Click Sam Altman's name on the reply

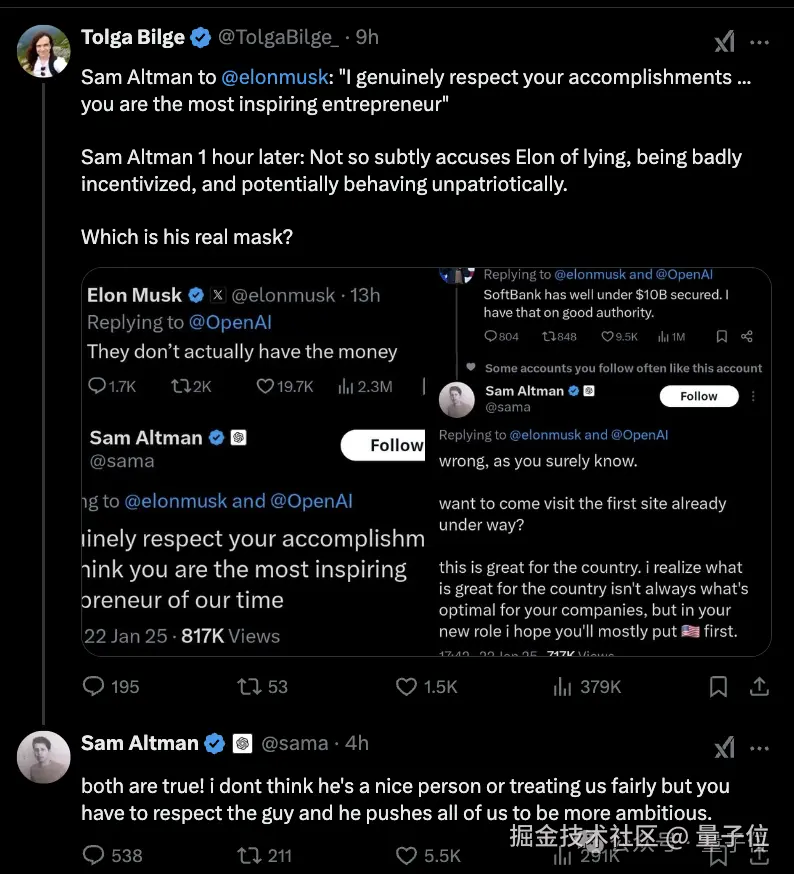(x=139, y=743)
